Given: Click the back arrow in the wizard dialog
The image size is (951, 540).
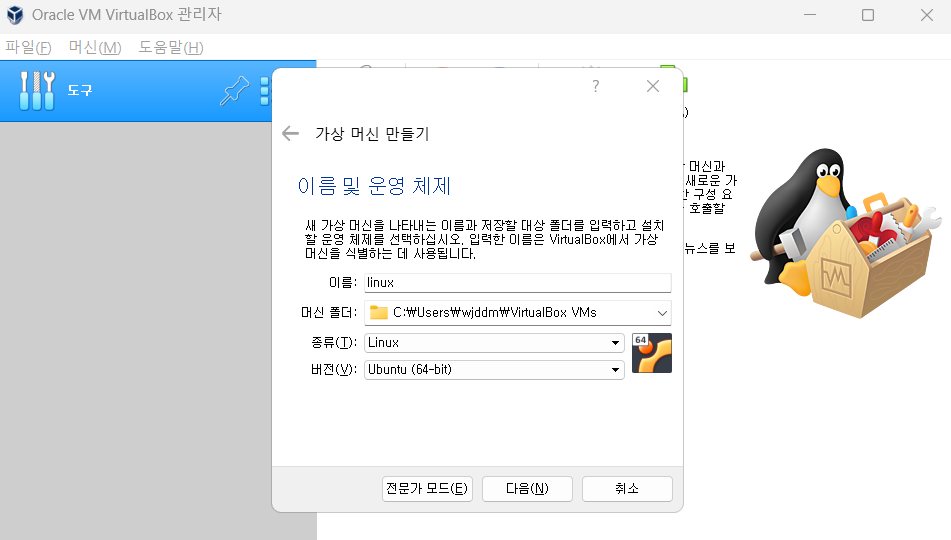Looking at the screenshot, I should (291, 133).
